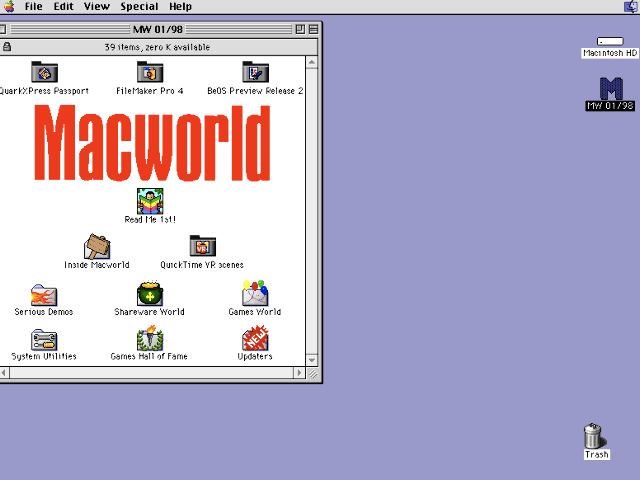
Task: Select the System Utilities folder
Action: pos(44,340)
